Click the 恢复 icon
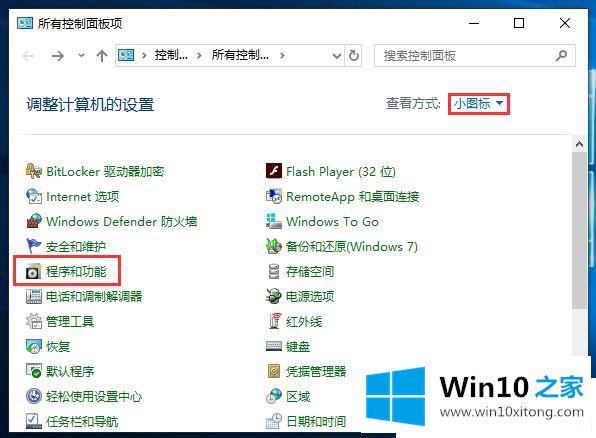The image size is (596, 438). (x=33, y=346)
